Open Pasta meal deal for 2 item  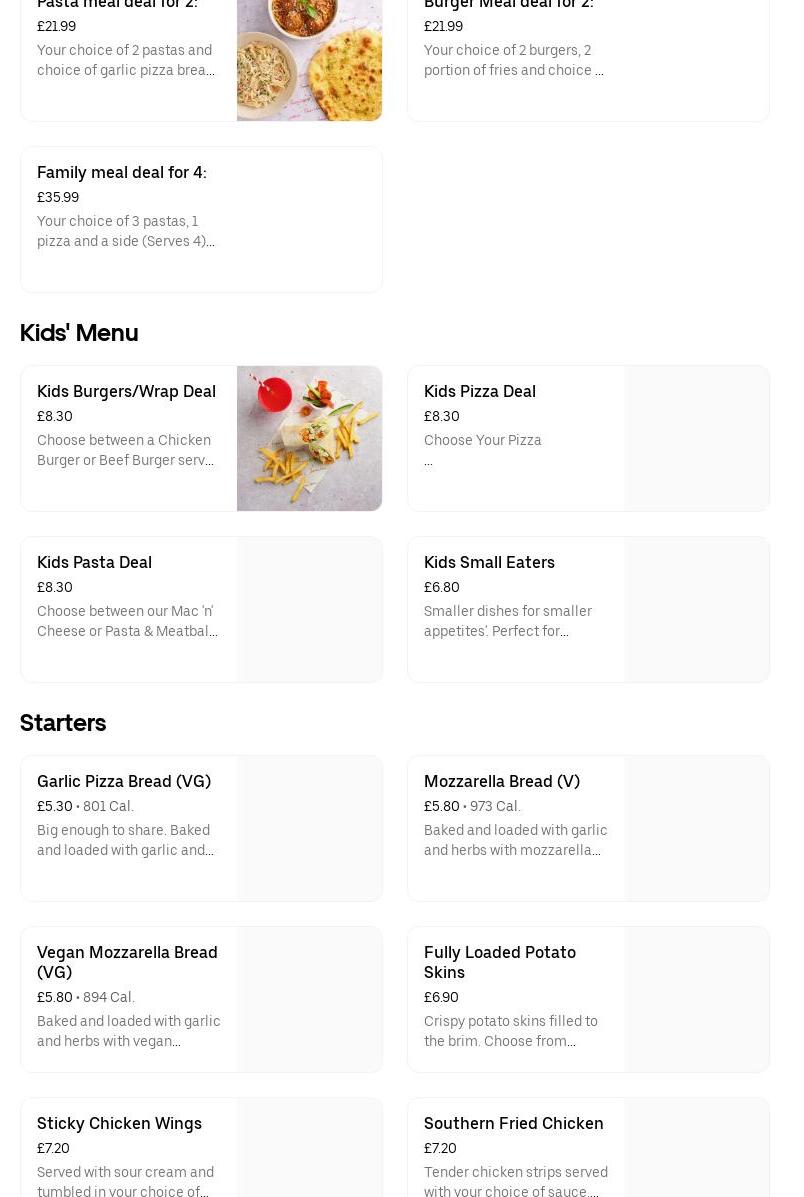pyautogui.click(x=127, y=40)
